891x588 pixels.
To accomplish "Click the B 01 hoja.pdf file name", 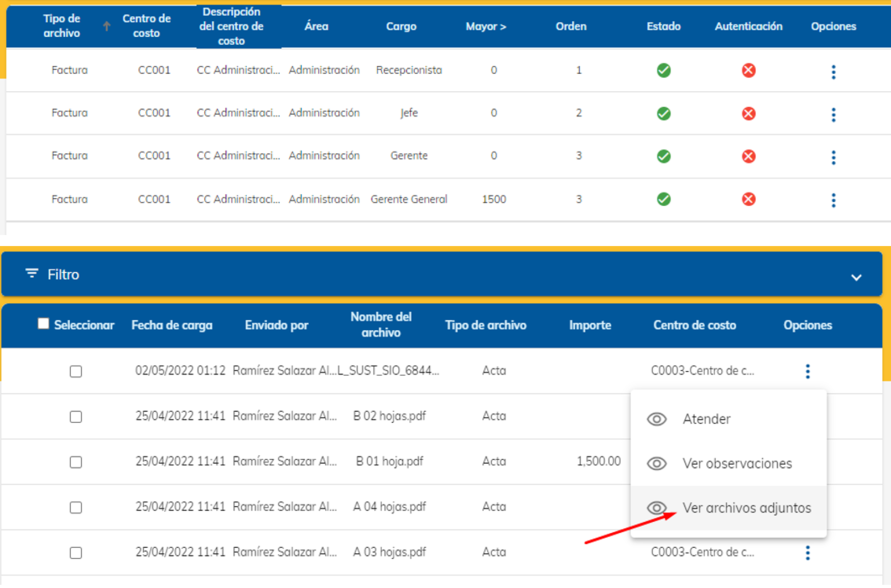I will pos(389,461).
